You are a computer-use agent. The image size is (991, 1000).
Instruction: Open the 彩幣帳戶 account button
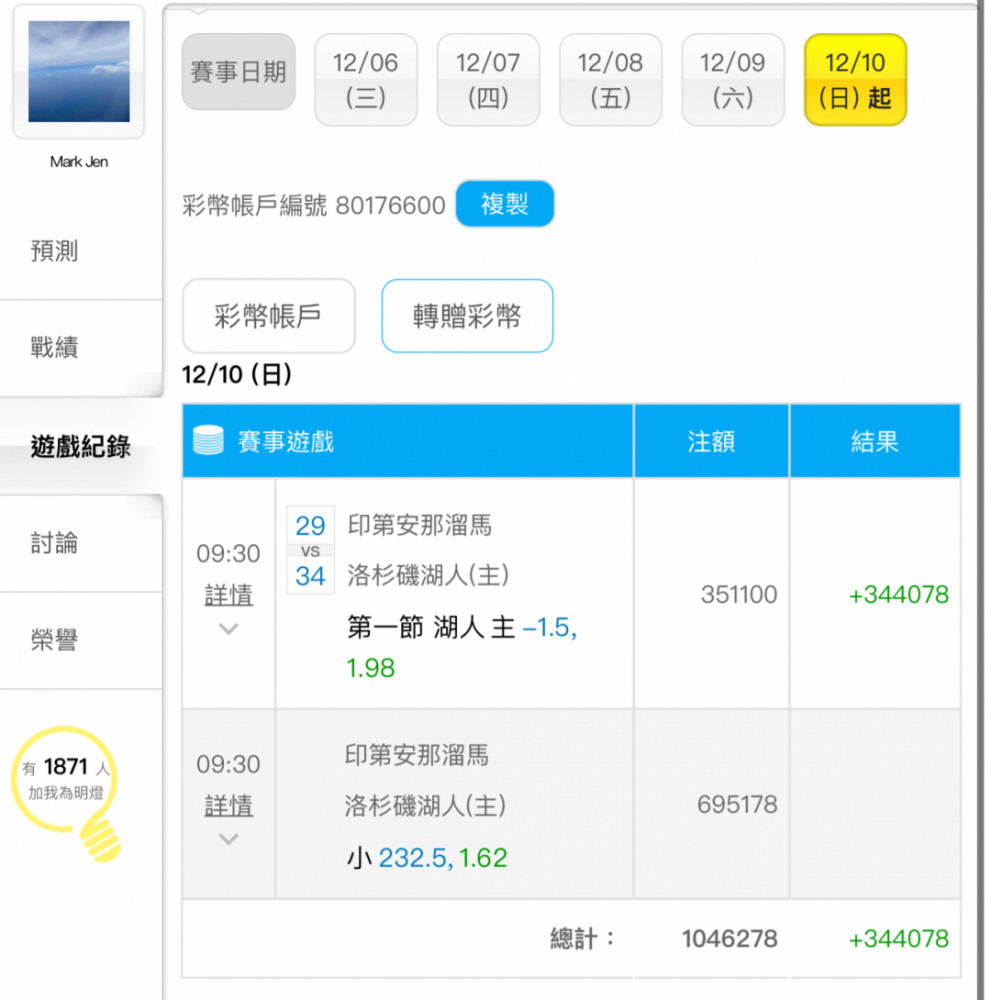click(x=268, y=316)
